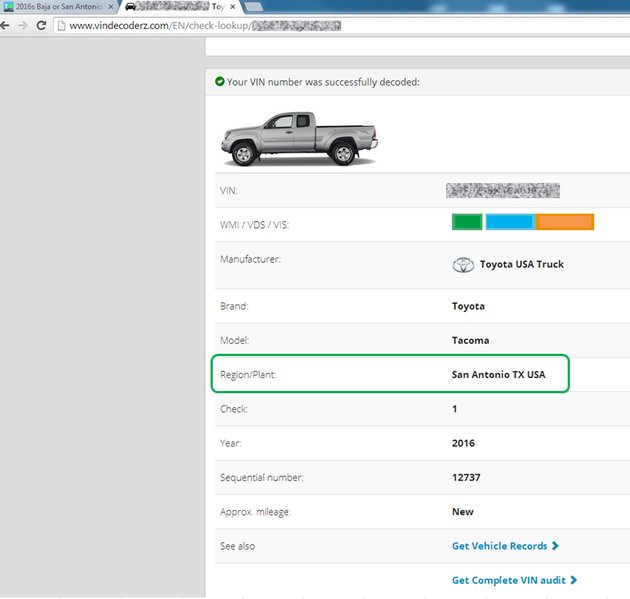The image size is (630, 599).
Task: Select the Check digit value '1'
Action: point(454,409)
